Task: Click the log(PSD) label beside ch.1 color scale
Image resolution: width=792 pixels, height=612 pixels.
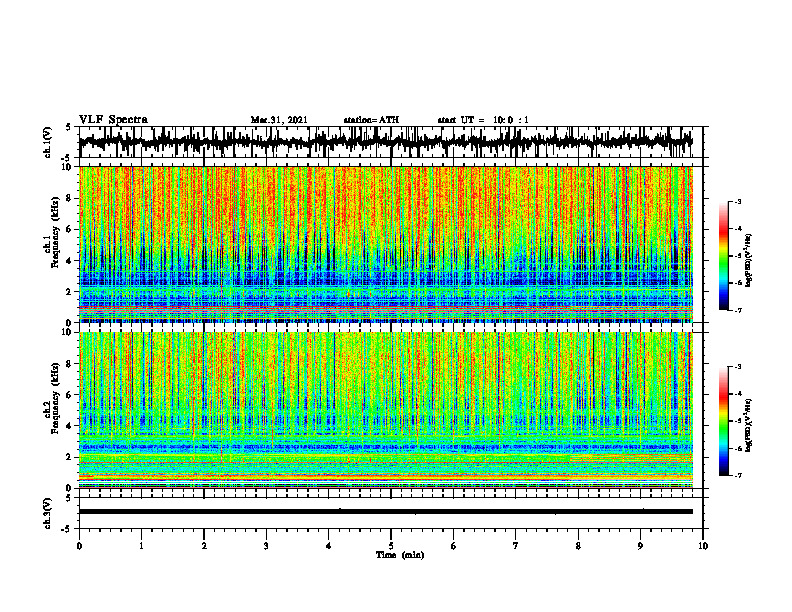Action: click(749, 260)
